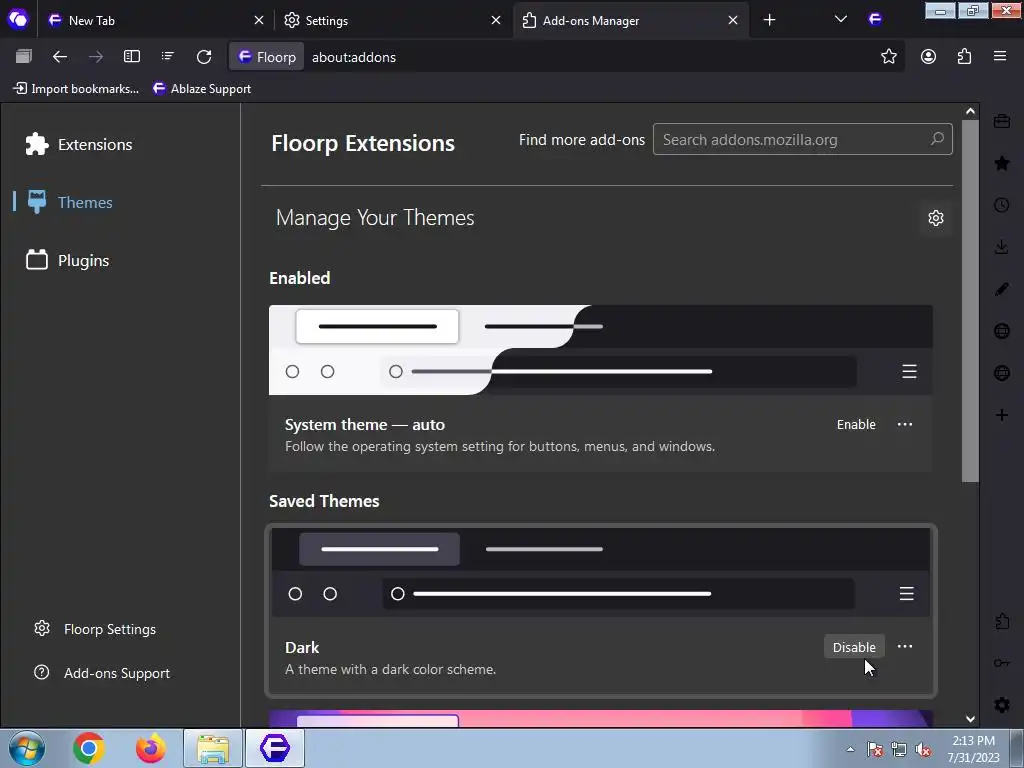Image resolution: width=1024 pixels, height=768 pixels.
Task: Open the gear tools menu for all themes
Action: pos(936,218)
